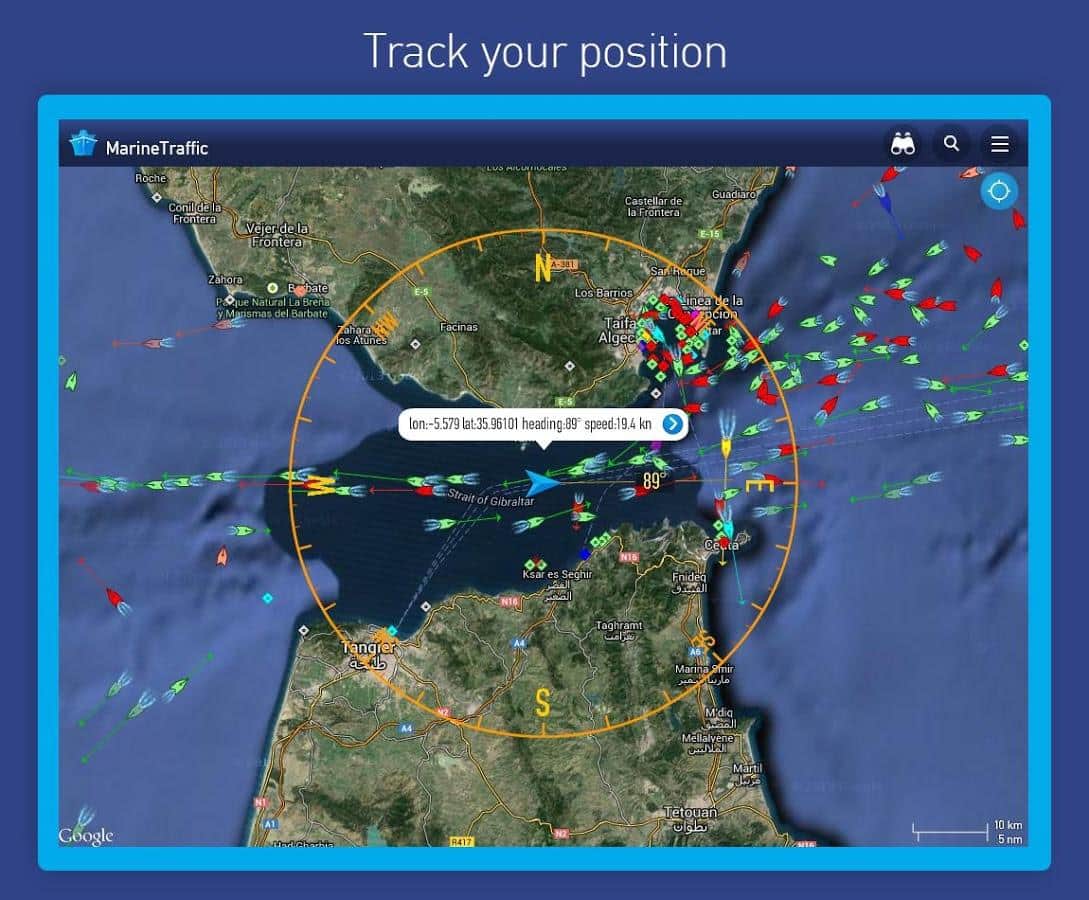Image resolution: width=1089 pixels, height=900 pixels.
Task: Tap the 89° heading indicator label
Action: point(653,482)
